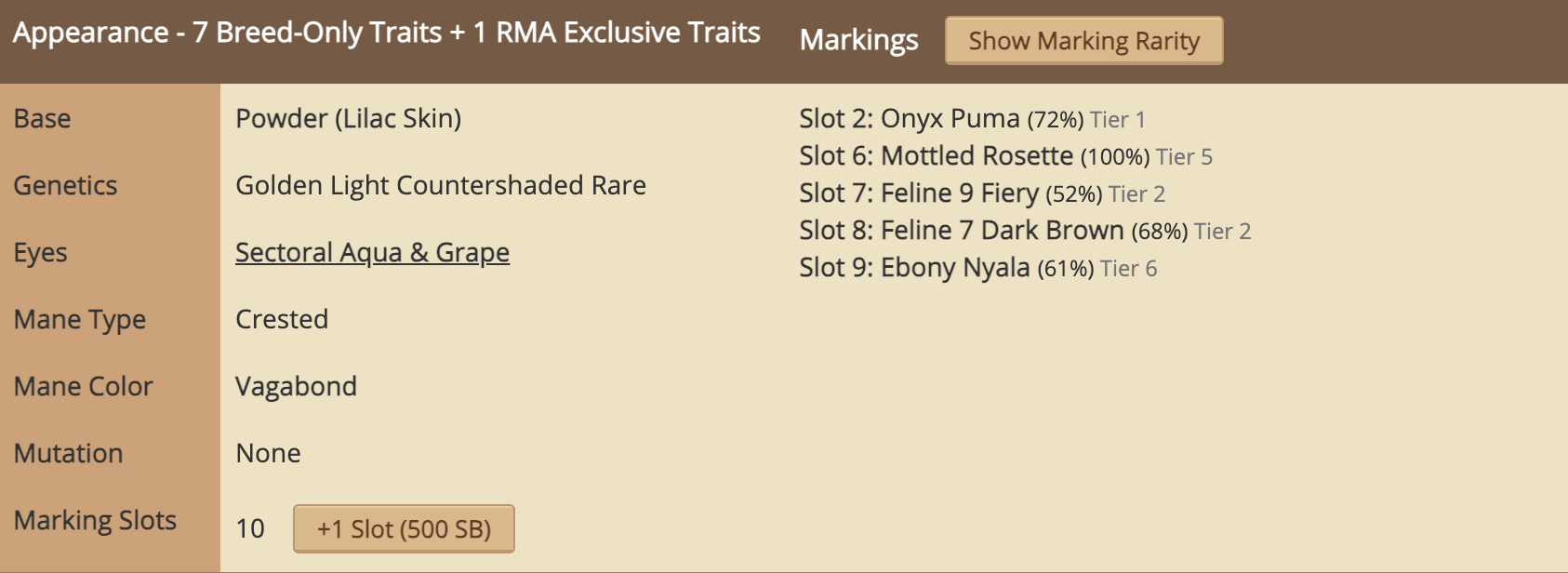1568x573 pixels.
Task: Click the Markings header label
Action: click(x=858, y=40)
